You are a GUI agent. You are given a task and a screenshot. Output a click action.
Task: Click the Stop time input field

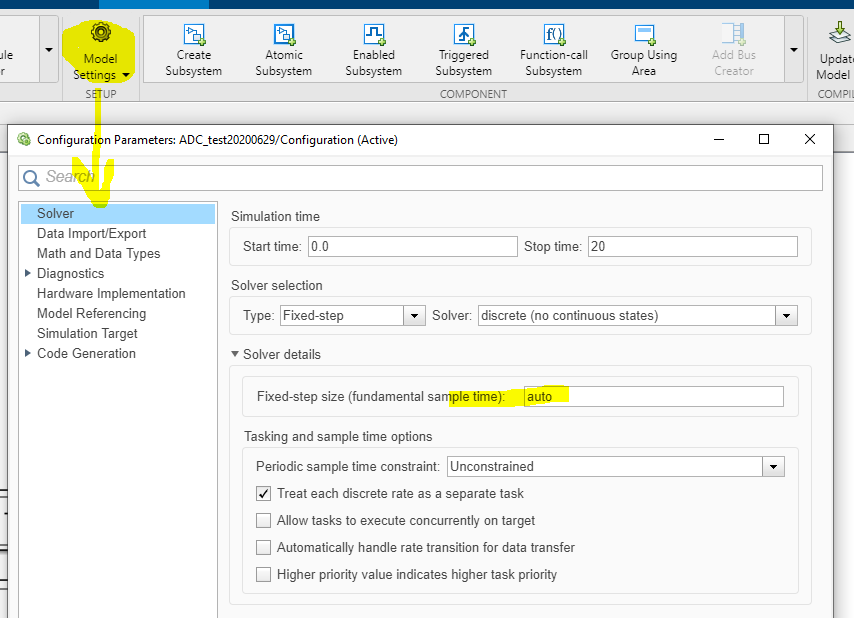tap(693, 247)
